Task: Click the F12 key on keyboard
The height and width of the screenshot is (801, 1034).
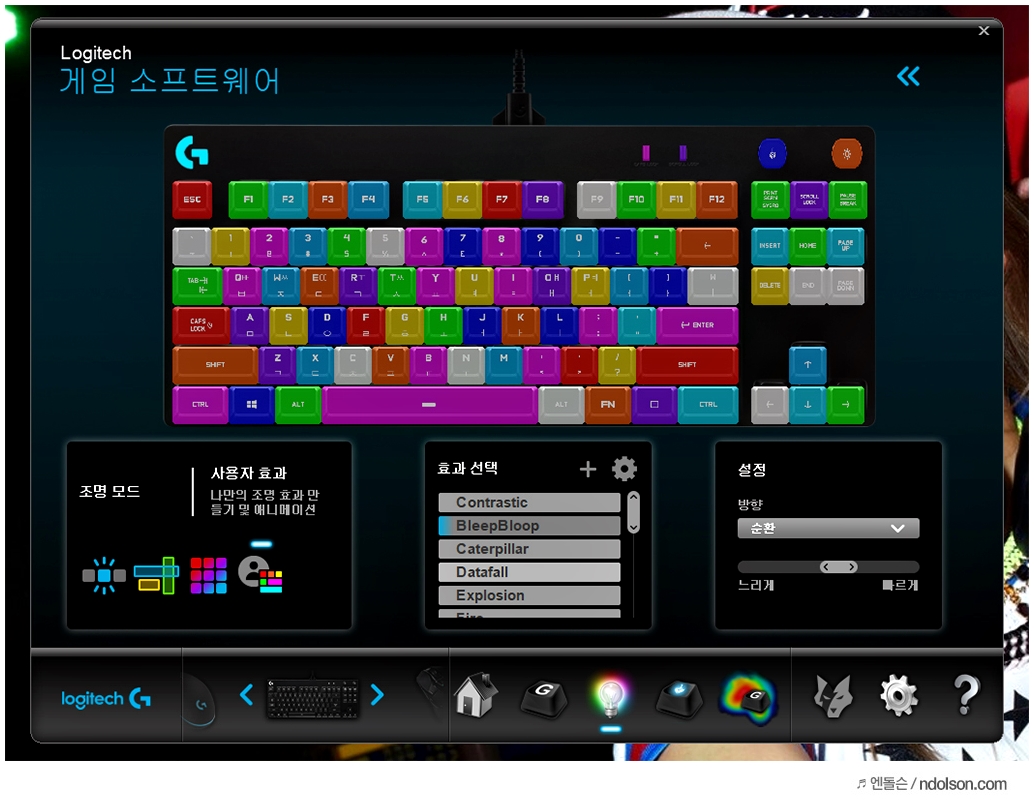Action: coord(717,199)
